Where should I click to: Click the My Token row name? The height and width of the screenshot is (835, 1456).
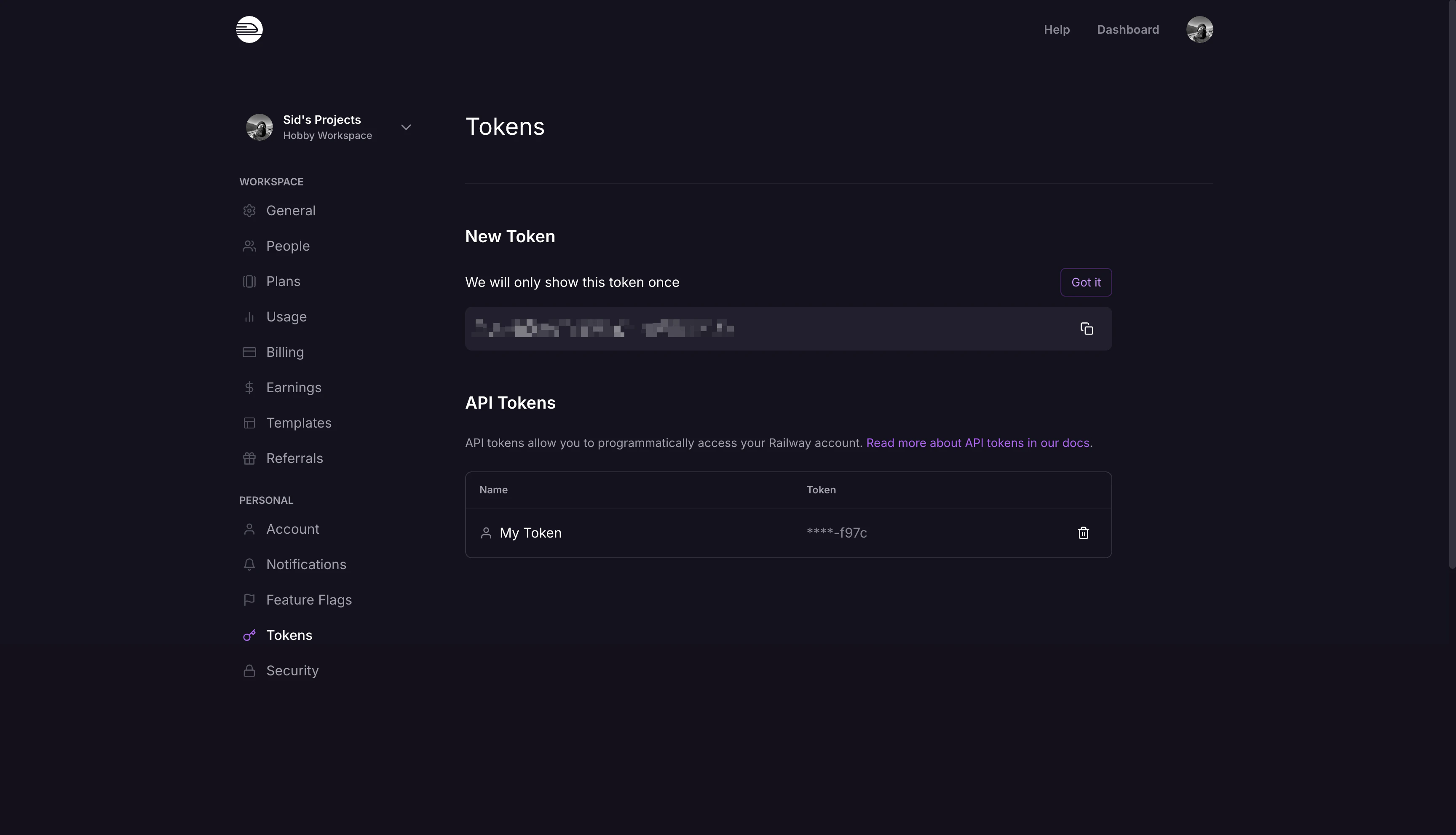[530, 533]
